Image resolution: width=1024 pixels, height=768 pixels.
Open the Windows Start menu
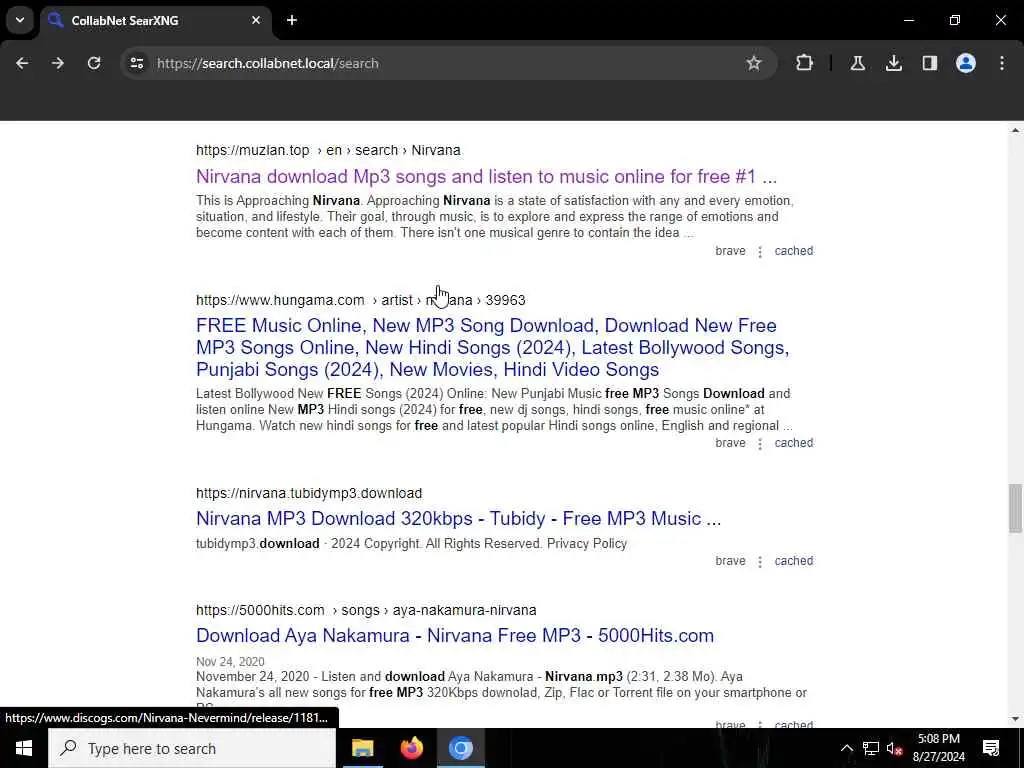pyautogui.click(x=24, y=748)
